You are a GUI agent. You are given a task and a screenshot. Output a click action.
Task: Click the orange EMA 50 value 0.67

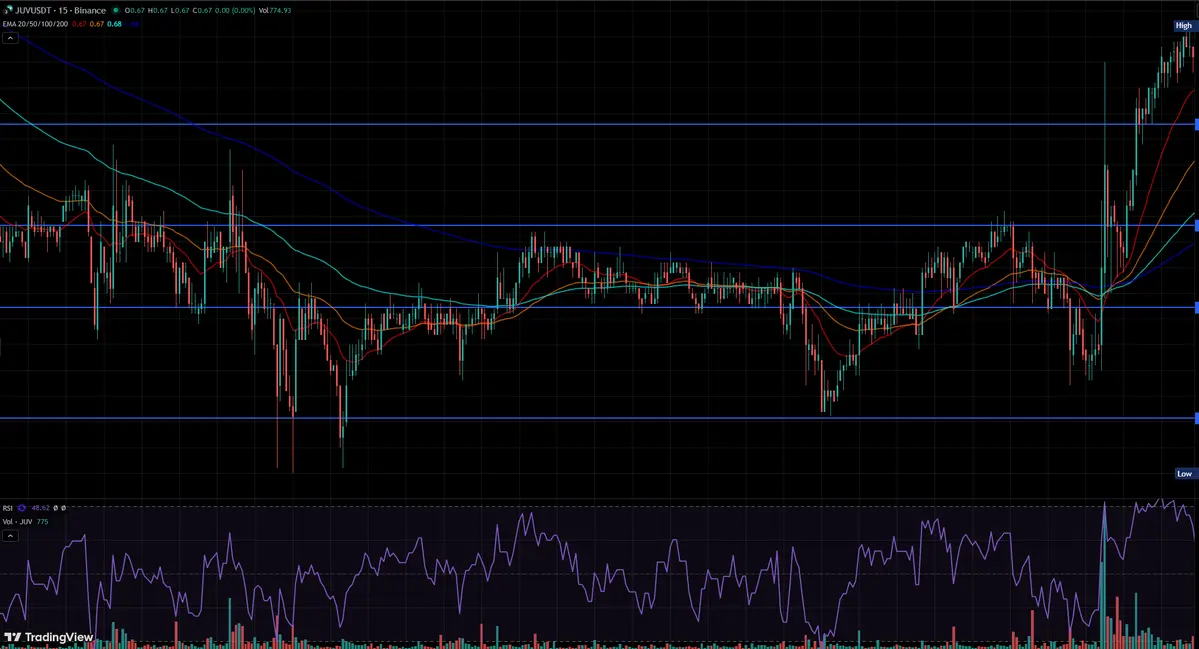(x=96, y=24)
